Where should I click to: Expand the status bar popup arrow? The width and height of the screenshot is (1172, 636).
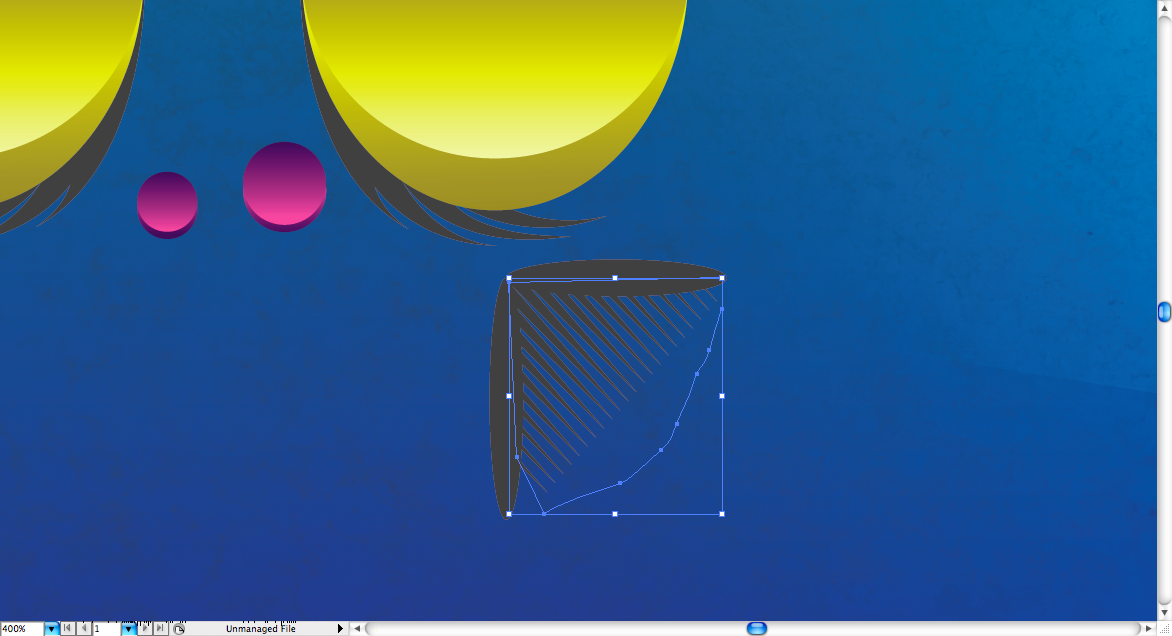(x=340, y=629)
